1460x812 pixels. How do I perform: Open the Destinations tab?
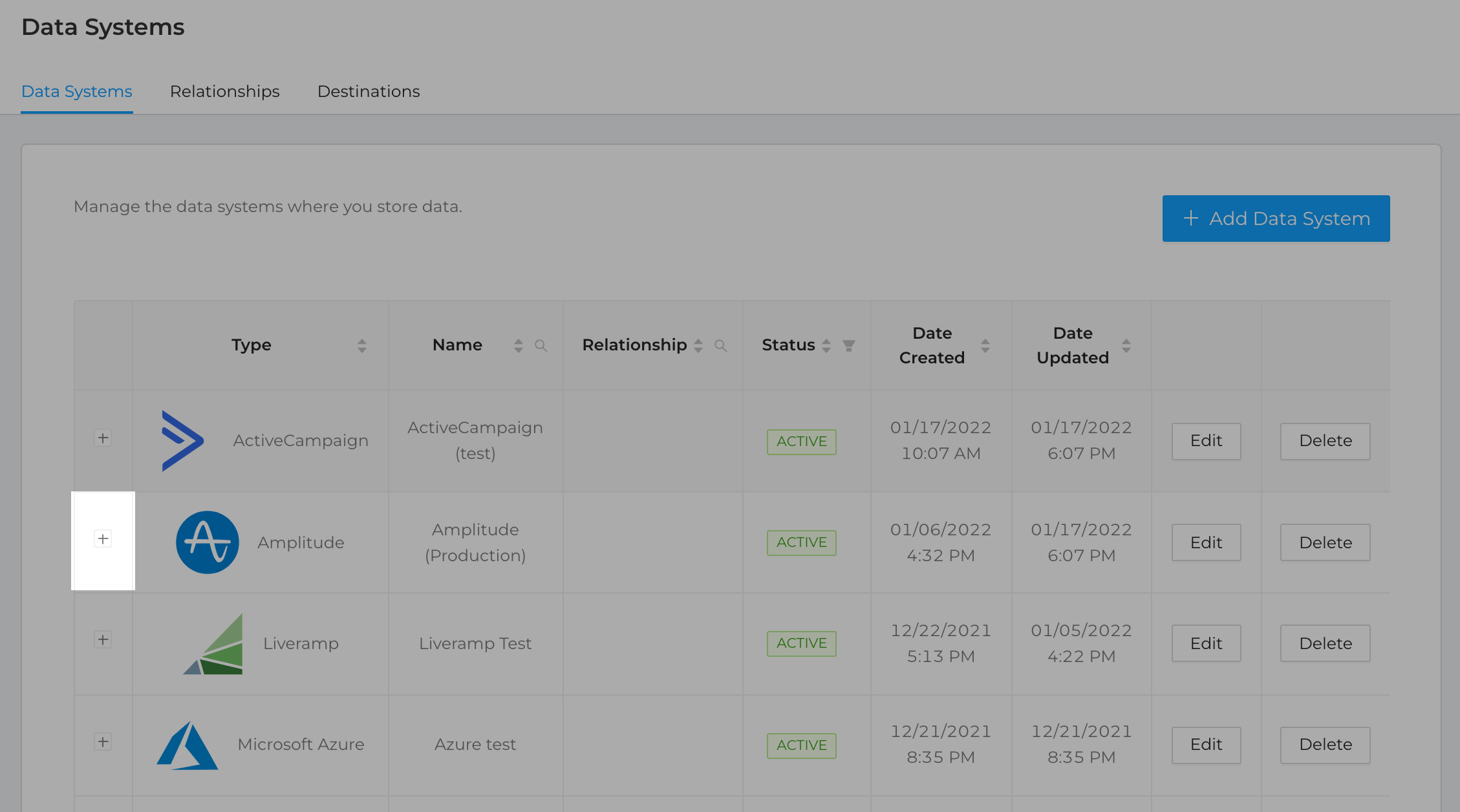(x=369, y=92)
